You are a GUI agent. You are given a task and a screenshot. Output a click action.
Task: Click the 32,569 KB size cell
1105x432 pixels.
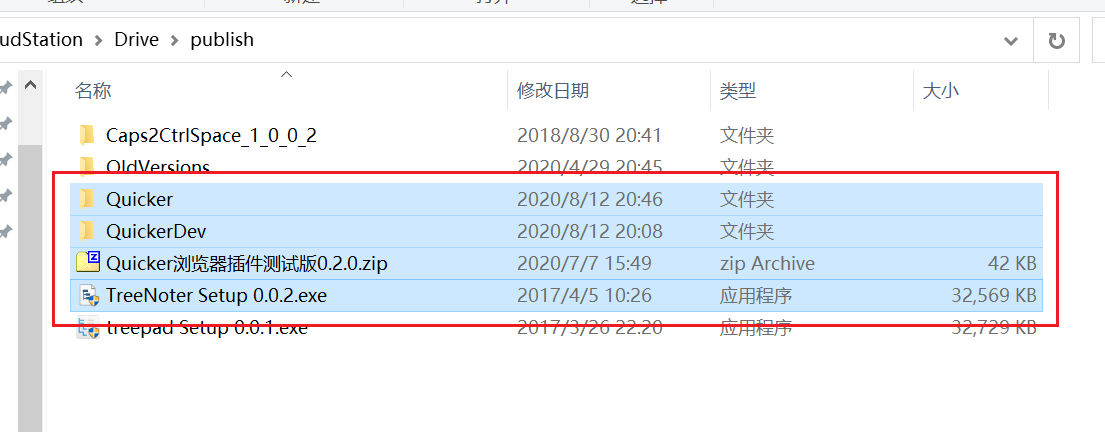(x=994, y=296)
